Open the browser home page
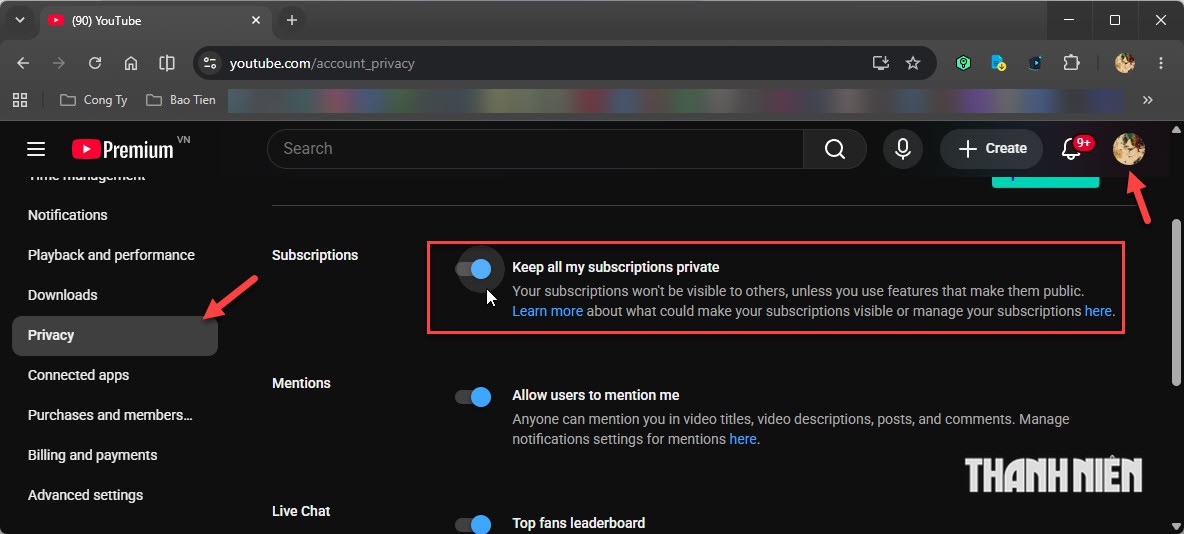 131,63
